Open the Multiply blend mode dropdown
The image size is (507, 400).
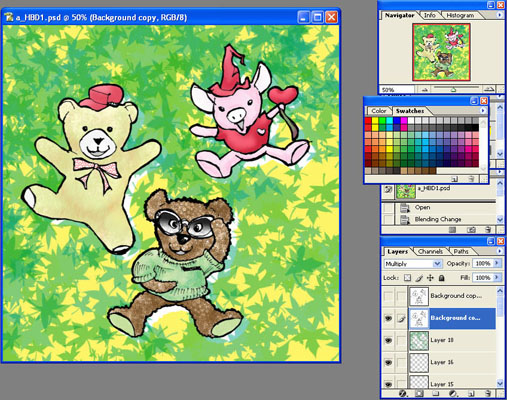tap(437, 264)
